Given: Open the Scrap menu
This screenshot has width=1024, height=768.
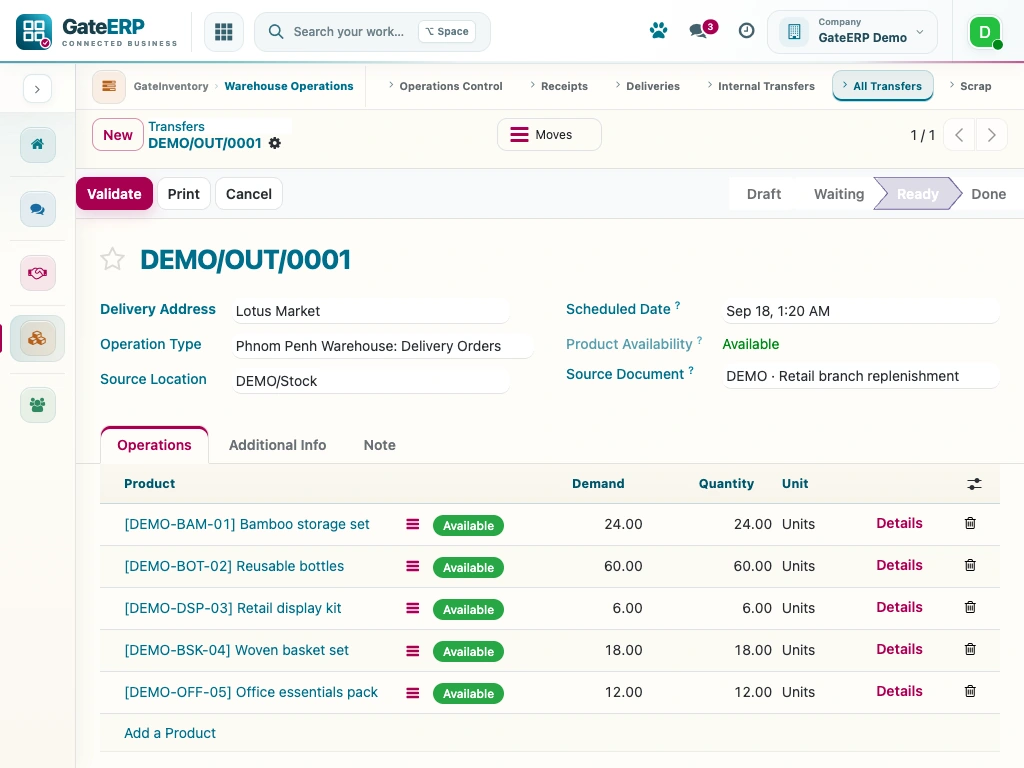Looking at the screenshot, I should coord(970,86).
